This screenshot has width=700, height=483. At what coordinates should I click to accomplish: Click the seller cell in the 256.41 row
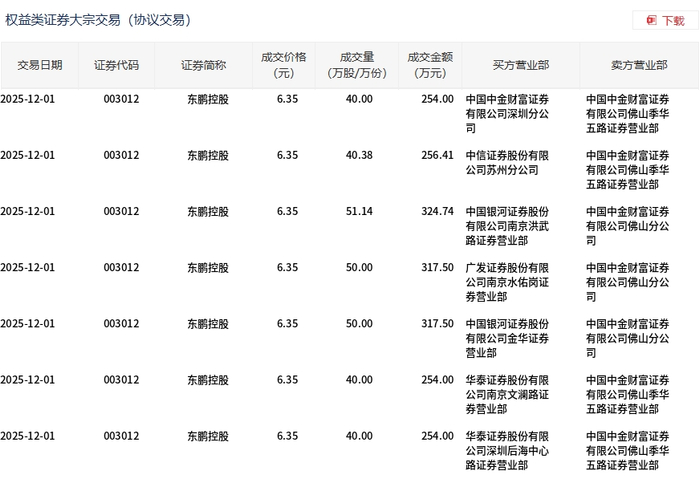tap(628, 170)
